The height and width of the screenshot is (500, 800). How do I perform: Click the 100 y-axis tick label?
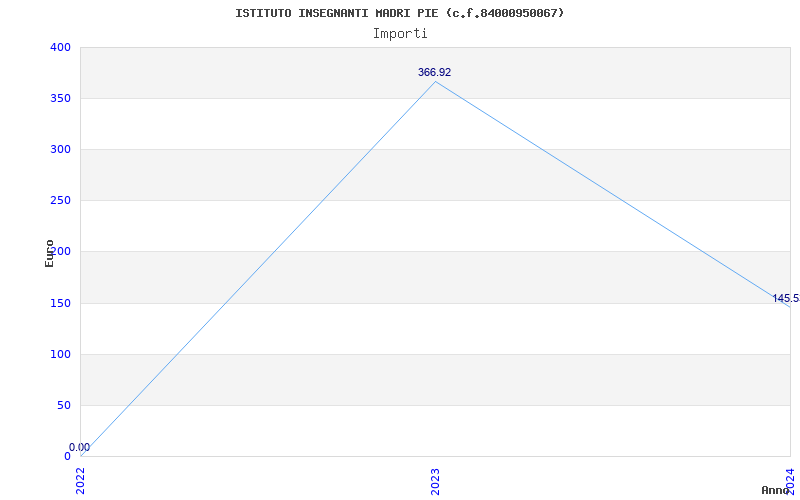tap(60, 355)
